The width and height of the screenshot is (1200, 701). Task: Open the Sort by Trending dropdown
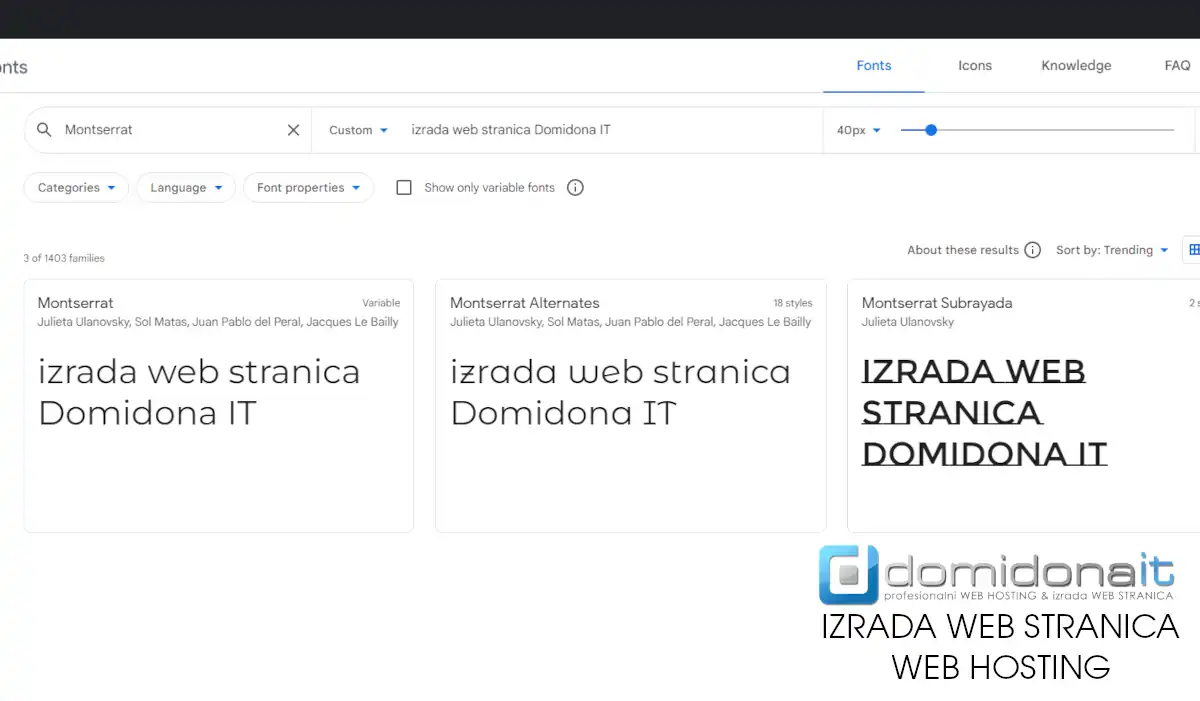coord(1112,250)
